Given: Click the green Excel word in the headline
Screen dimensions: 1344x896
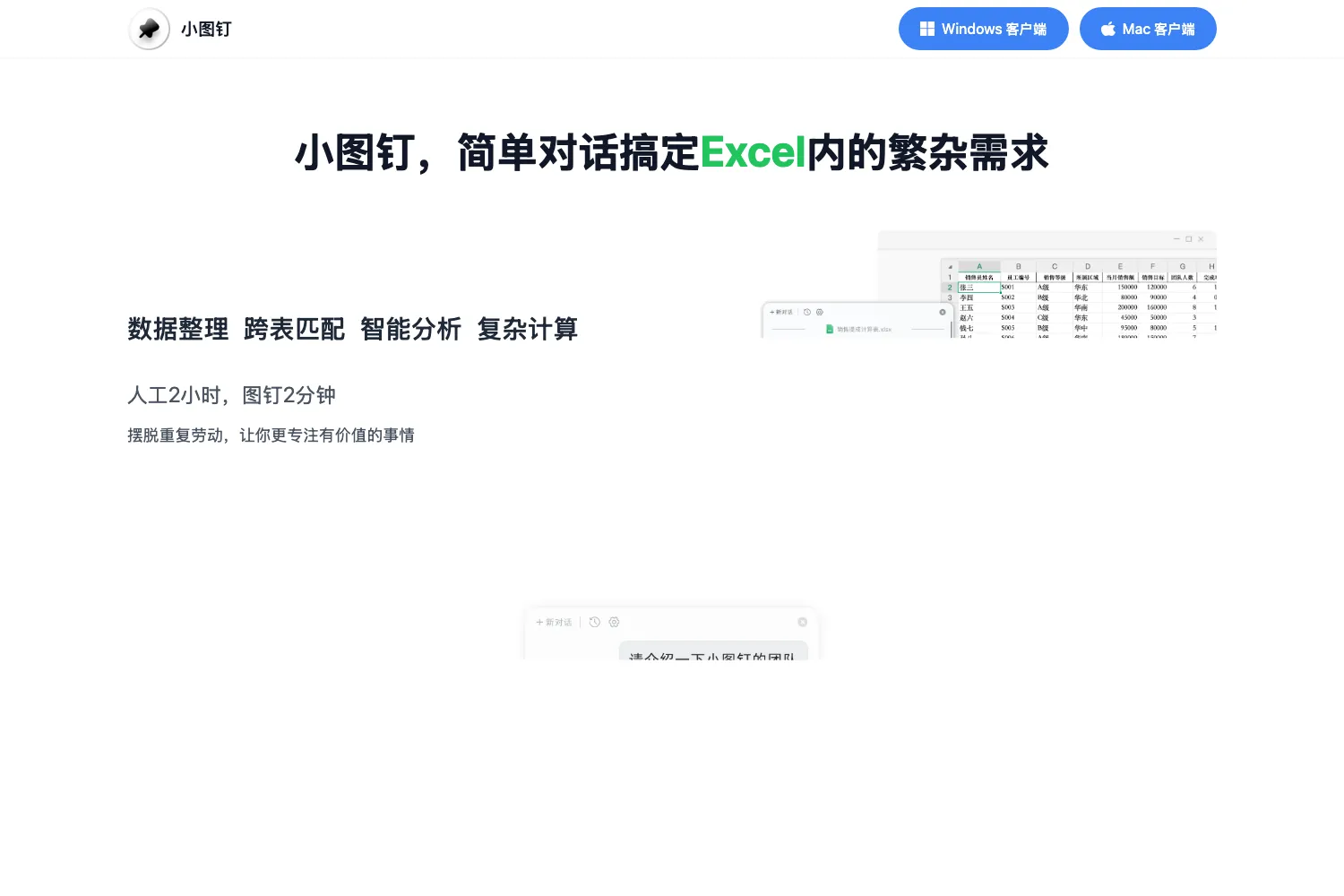Looking at the screenshot, I should pos(754,152).
